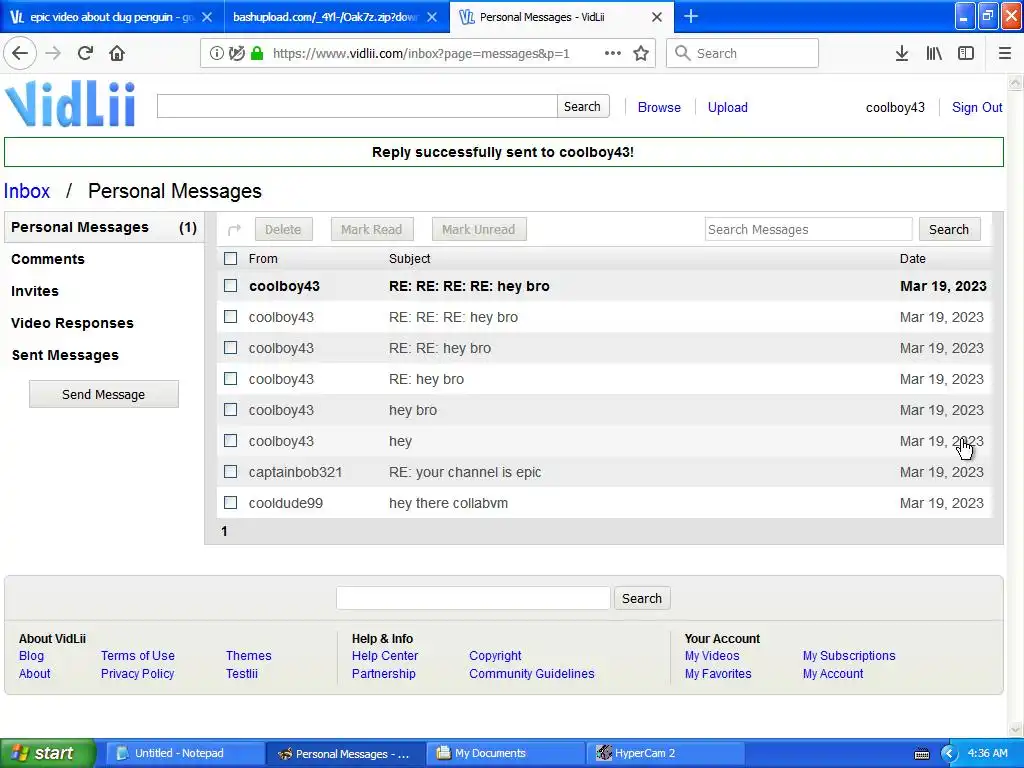Click the VidLii logo
The height and width of the screenshot is (768, 1024).
pyautogui.click(x=71, y=104)
